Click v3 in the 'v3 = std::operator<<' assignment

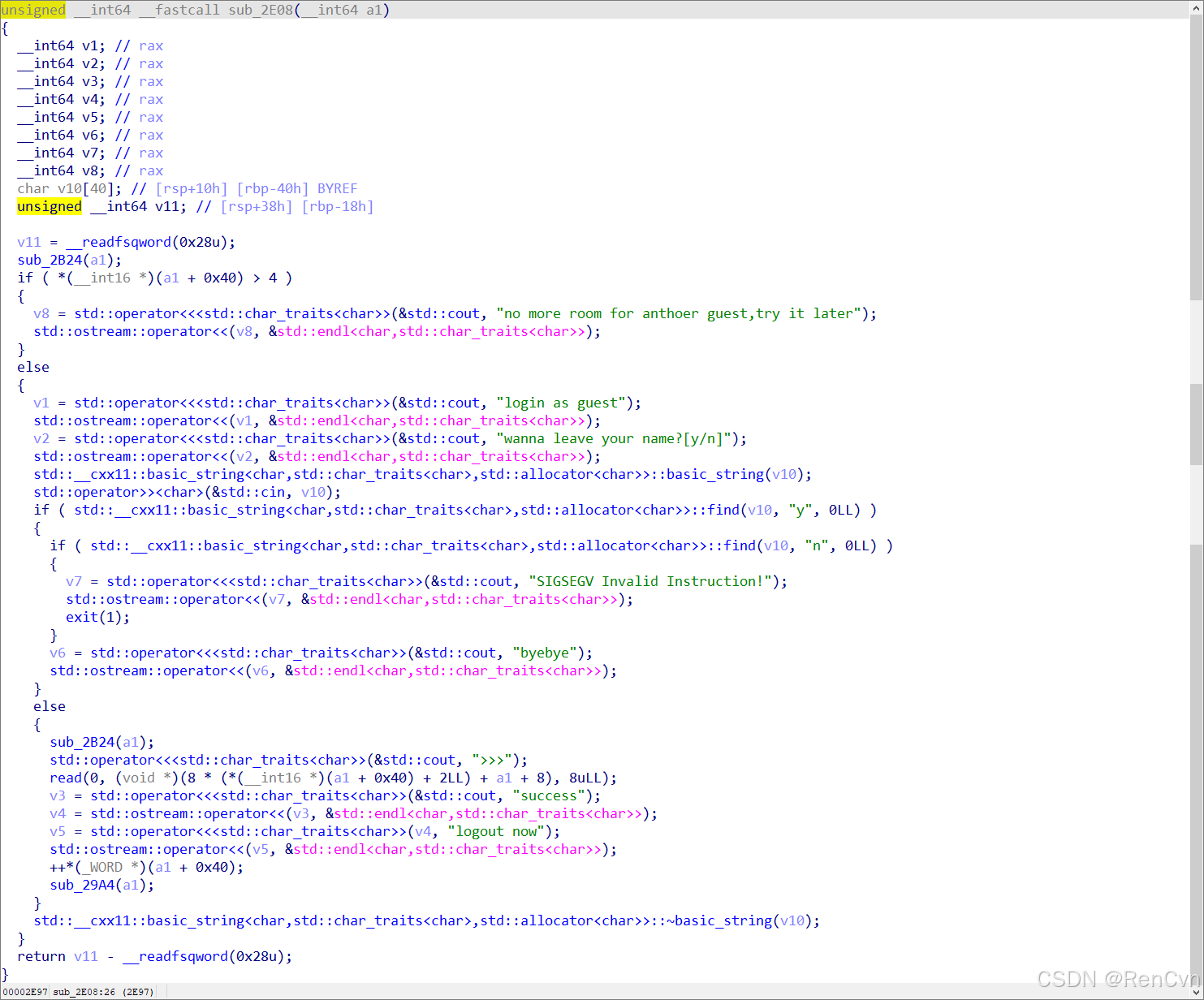pyautogui.click(x=58, y=795)
